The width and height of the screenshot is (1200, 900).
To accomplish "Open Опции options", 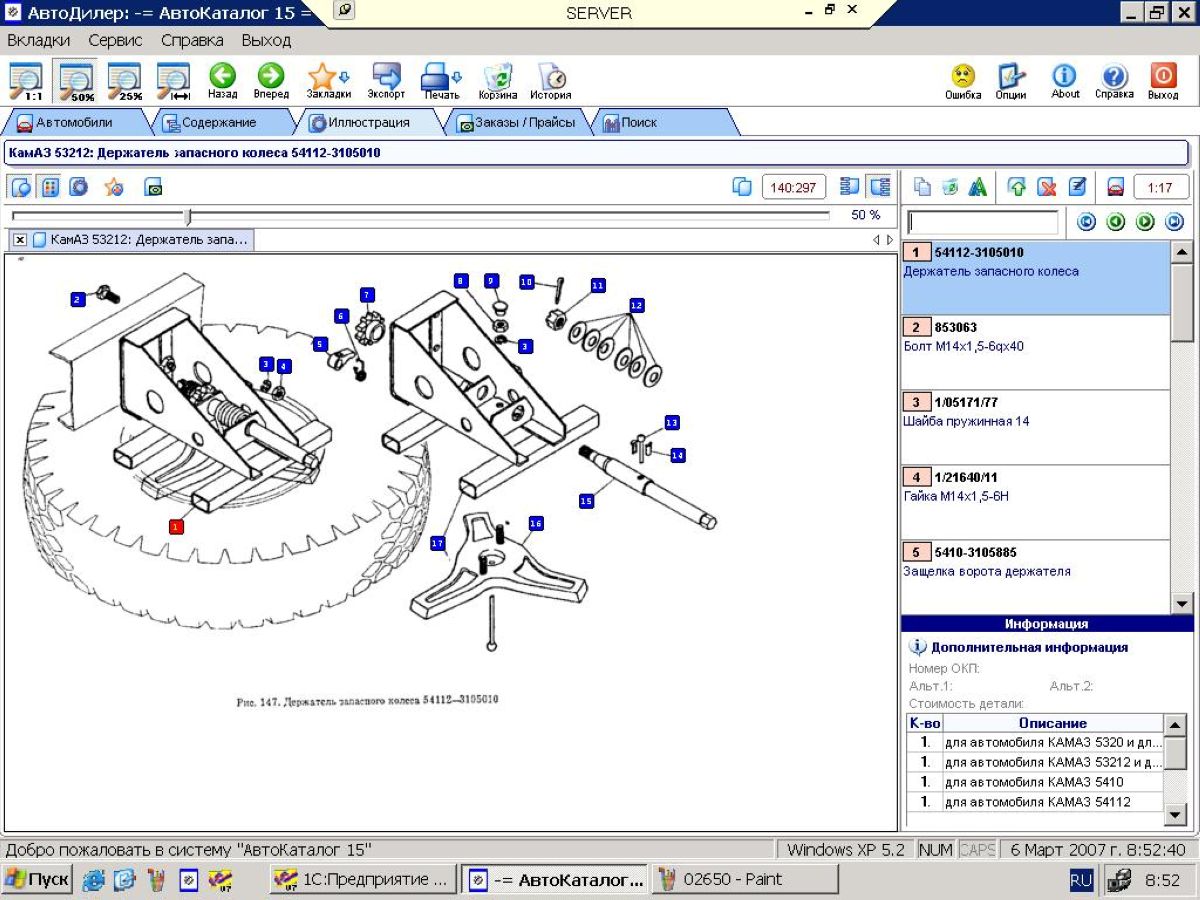I will click(x=1011, y=81).
